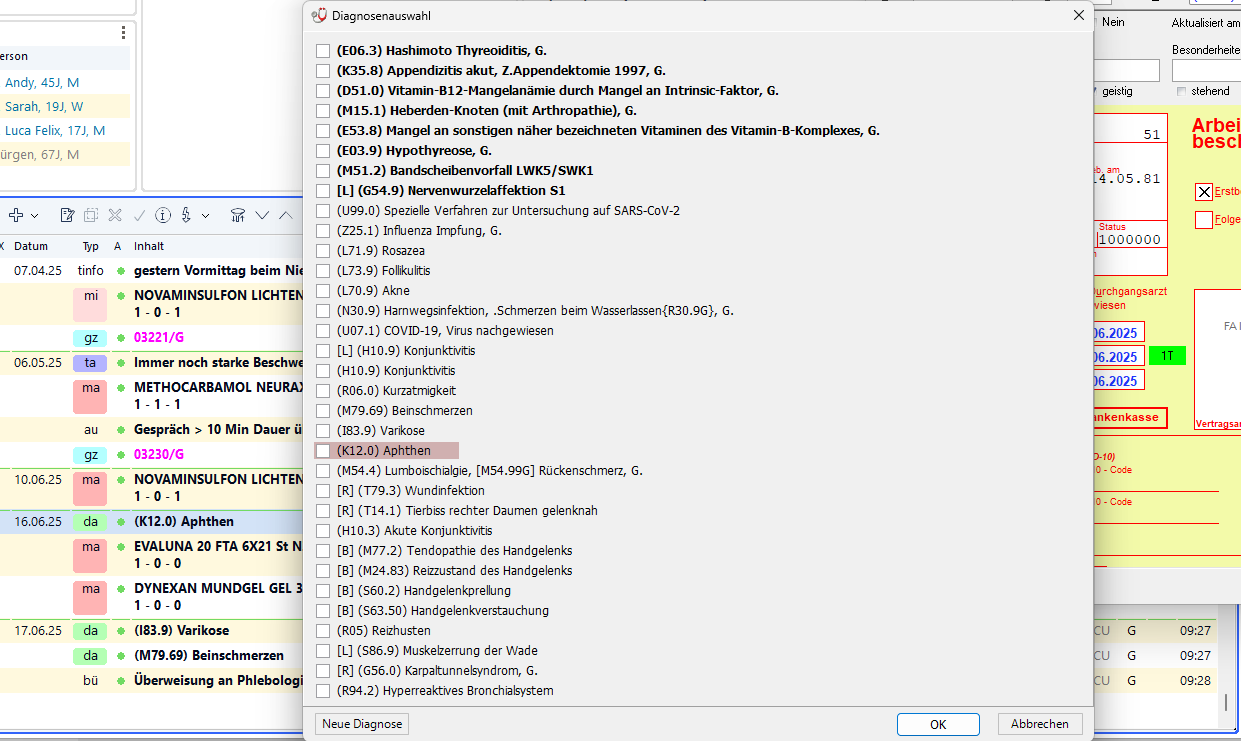Close the Diagnosenauswahl dialog
The height and width of the screenshot is (741, 1241).
(x=1078, y=15)
